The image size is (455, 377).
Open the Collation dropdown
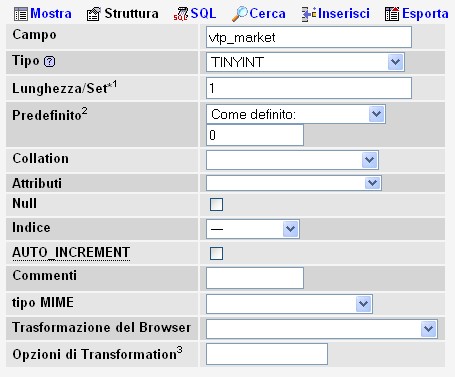(x=292, y=160)
